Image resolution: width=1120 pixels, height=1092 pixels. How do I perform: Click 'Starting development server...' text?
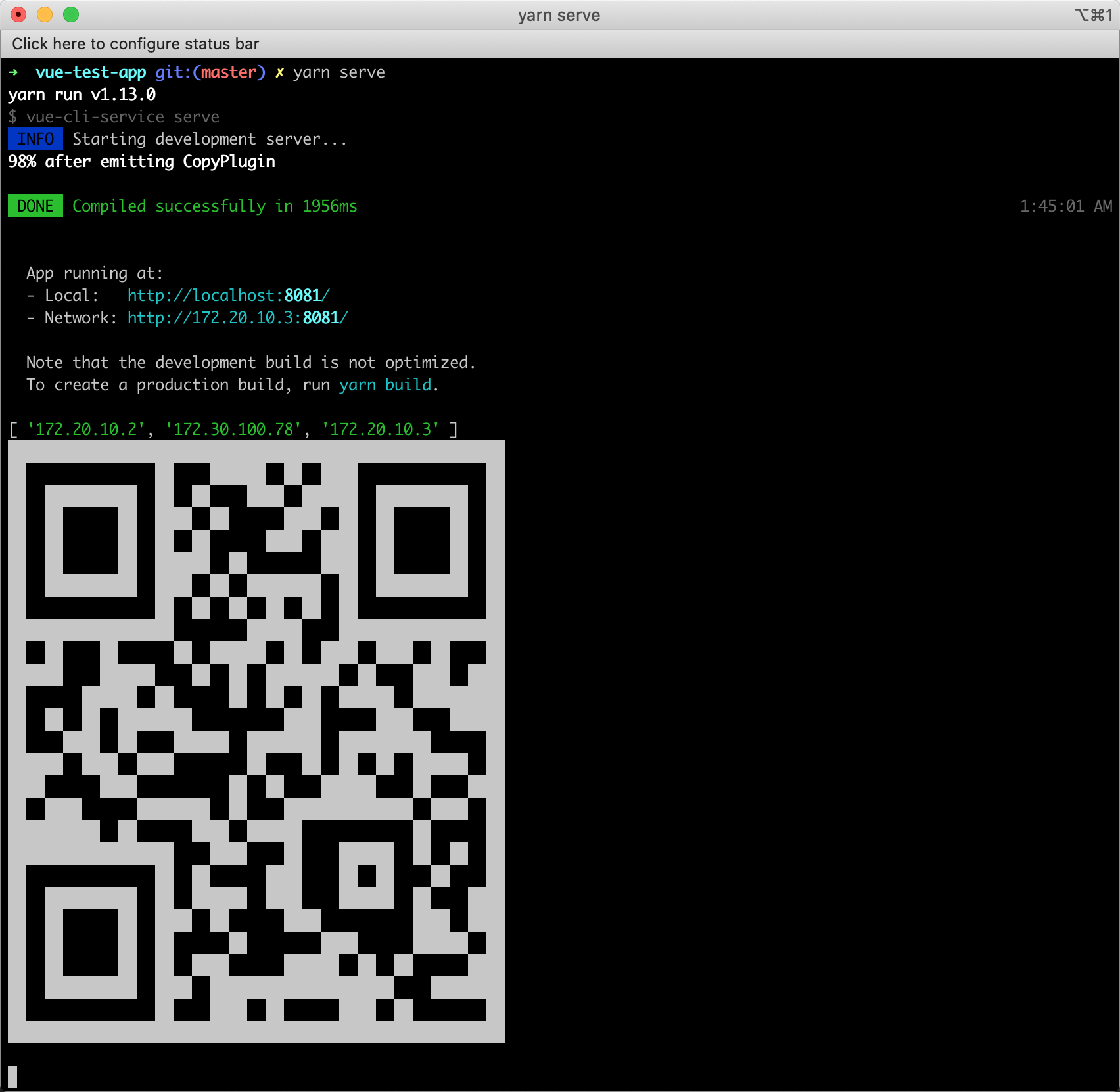point(210,139)
